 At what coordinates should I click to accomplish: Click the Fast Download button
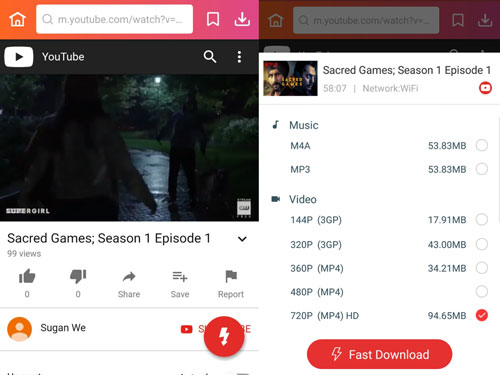click(380, 354)
